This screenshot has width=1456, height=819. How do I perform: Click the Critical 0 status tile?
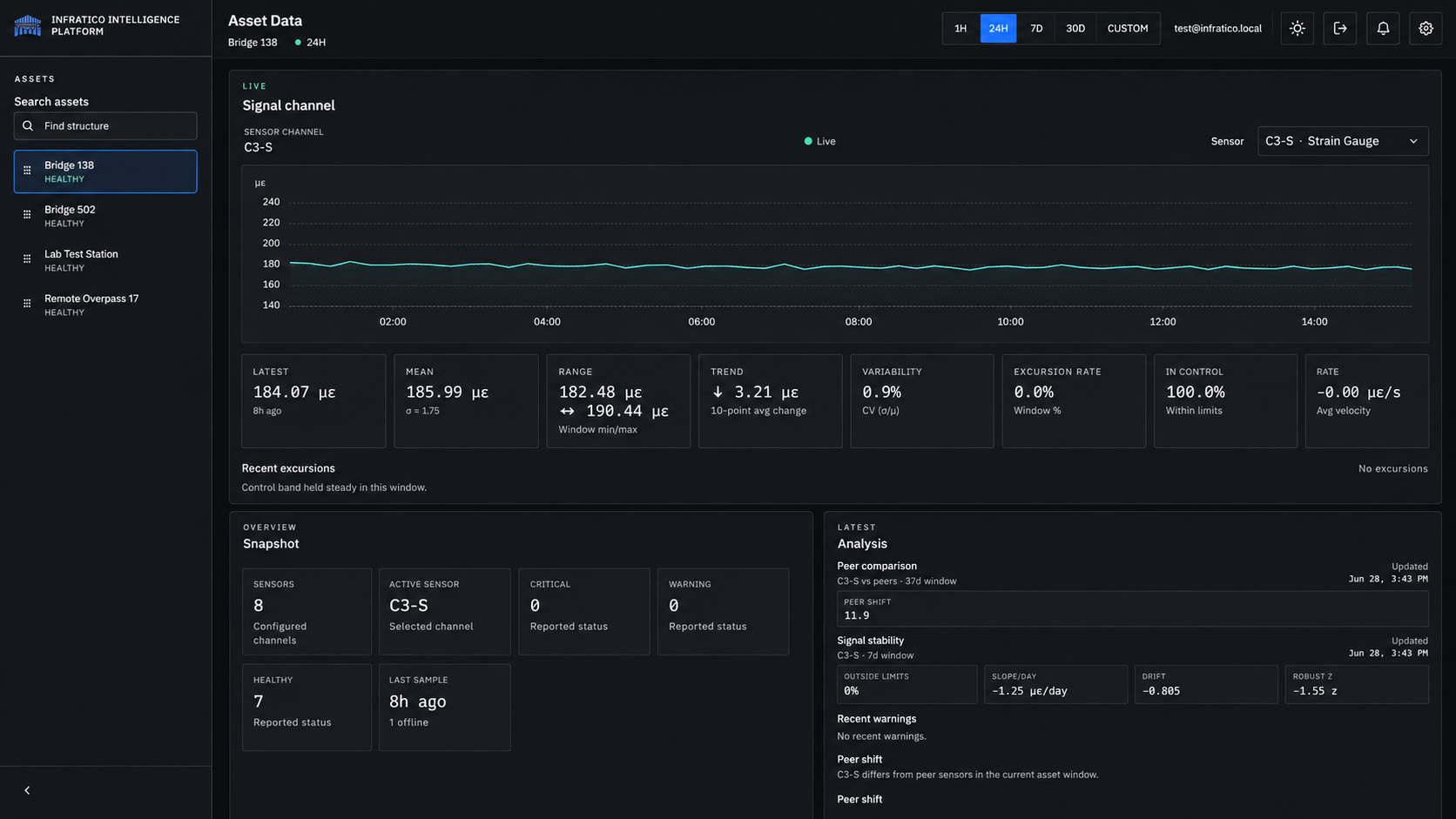(583, 611)
